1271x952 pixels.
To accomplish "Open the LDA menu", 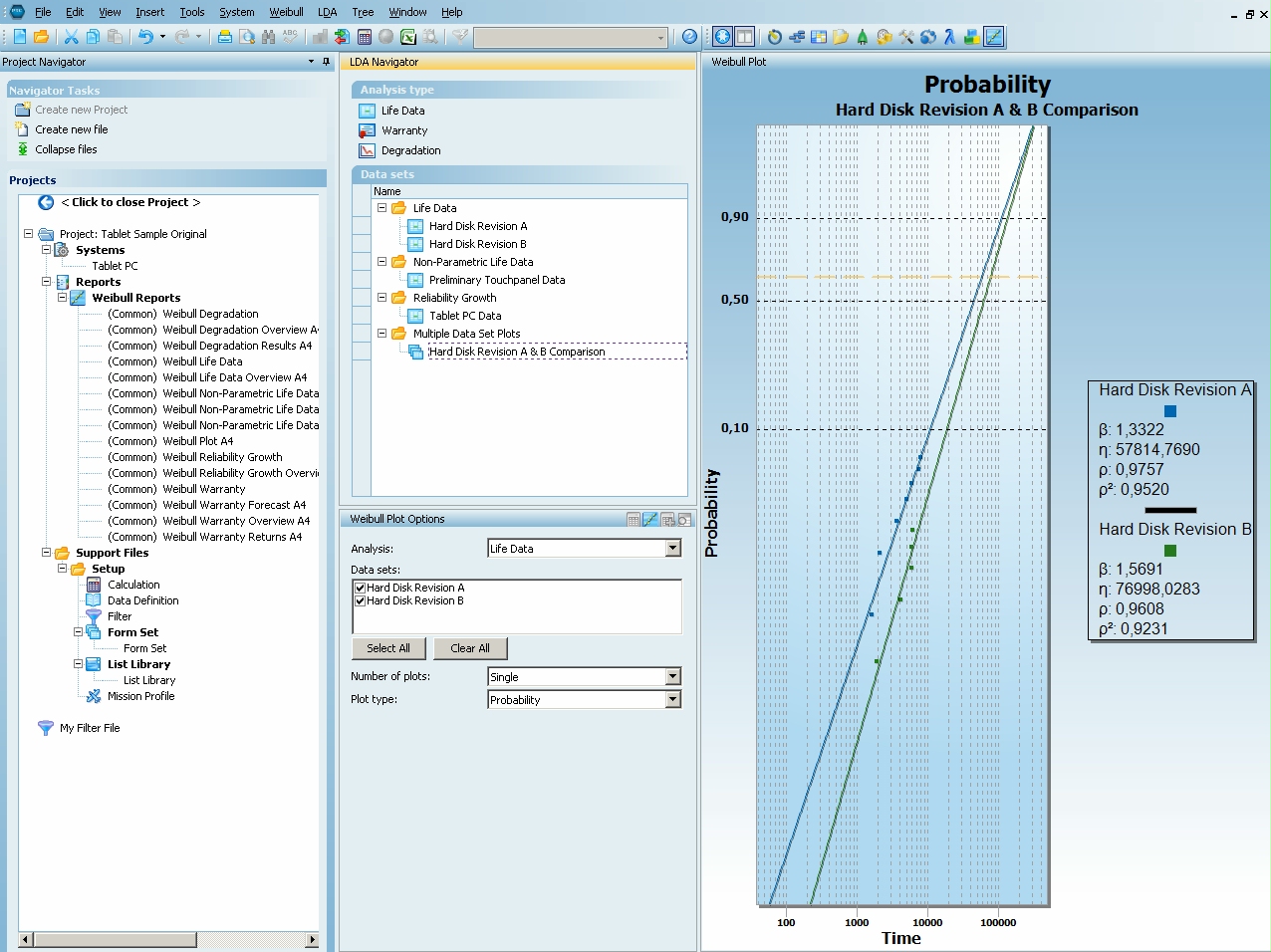I will click(327, 12).
